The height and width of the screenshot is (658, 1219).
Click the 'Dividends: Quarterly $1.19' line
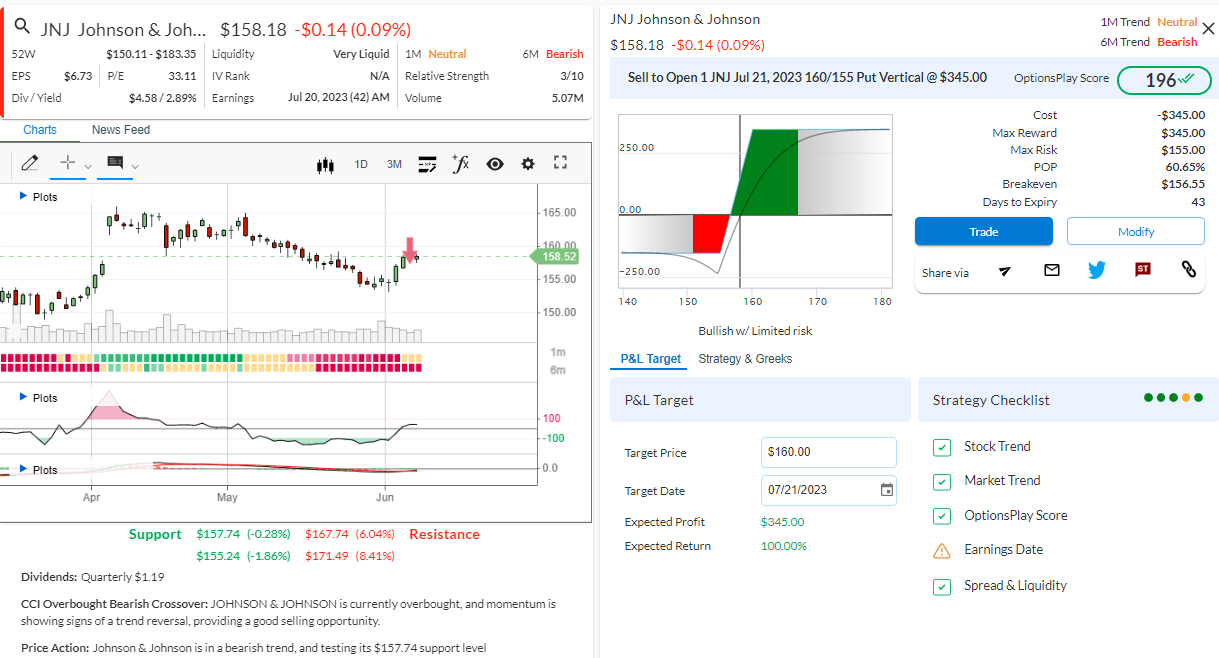pos(93,577)
